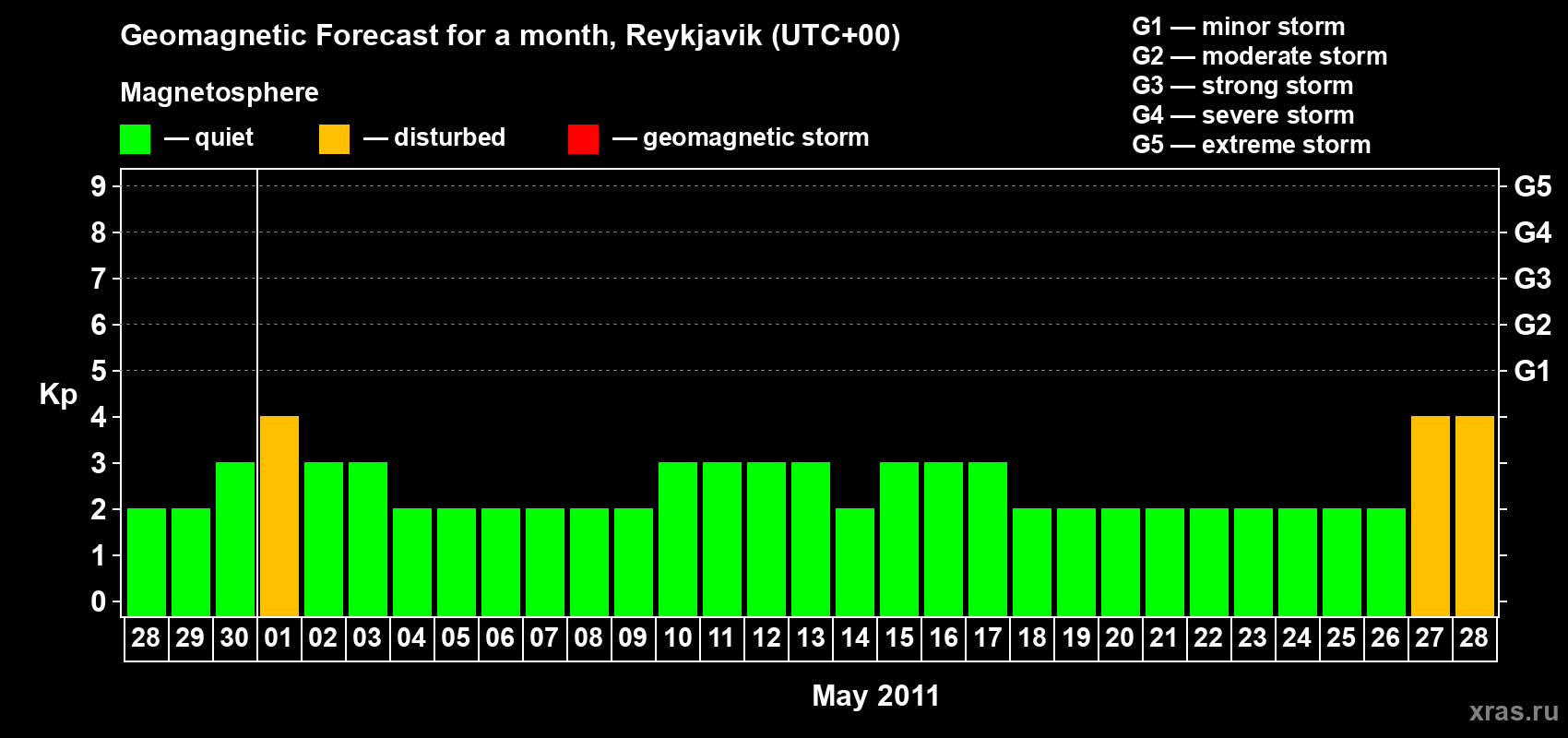Click Kp axis value 9
The height and width of the screenshot is (738, 1568).
99,186
